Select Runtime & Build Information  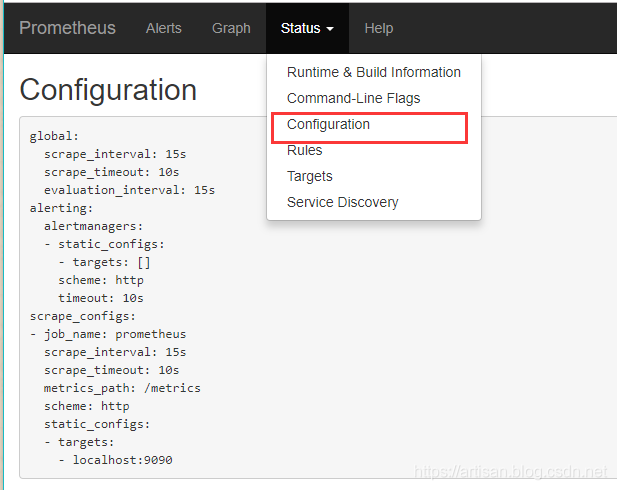(x=373, y=72)
